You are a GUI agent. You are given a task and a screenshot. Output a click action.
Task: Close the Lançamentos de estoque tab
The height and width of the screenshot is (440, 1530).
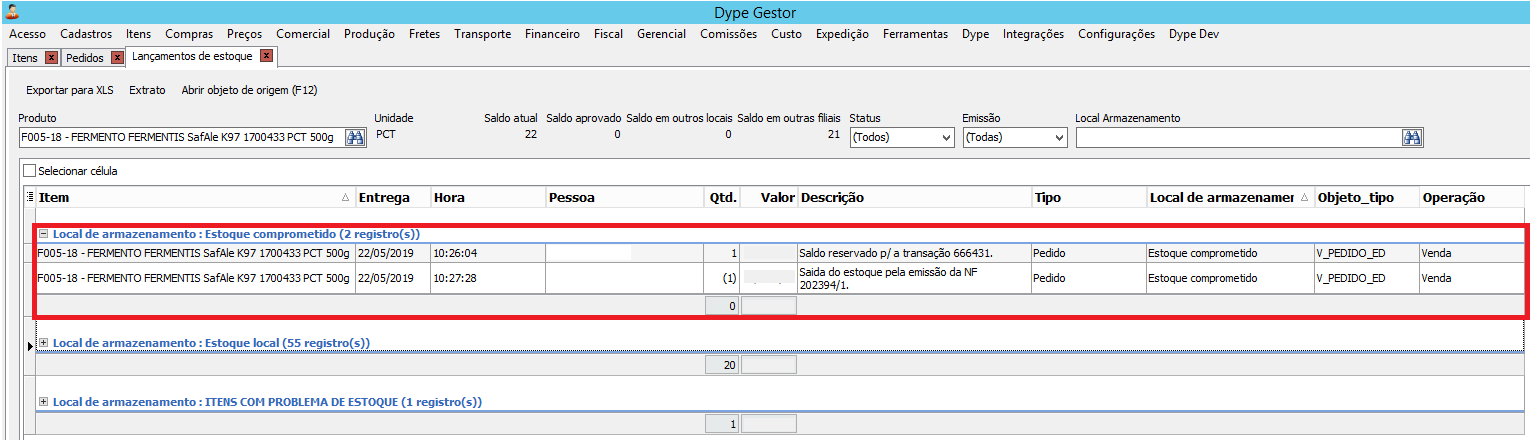tap(266, 56)
